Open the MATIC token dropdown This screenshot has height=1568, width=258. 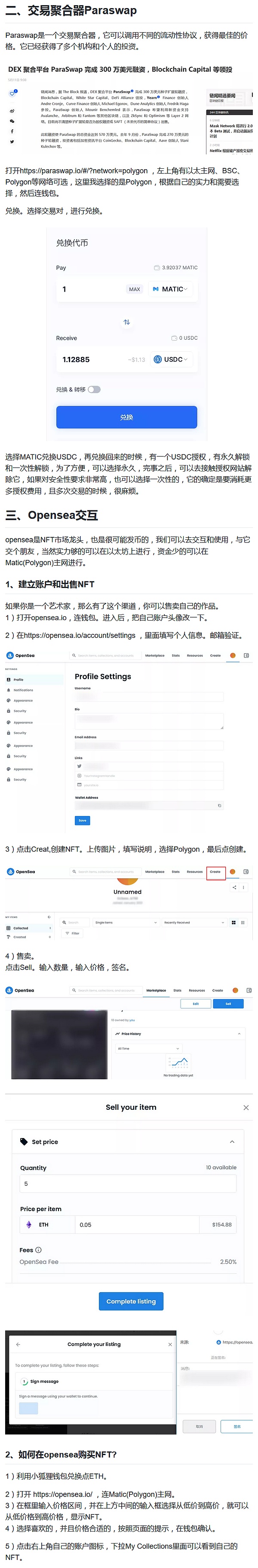(x=171, y=289)
